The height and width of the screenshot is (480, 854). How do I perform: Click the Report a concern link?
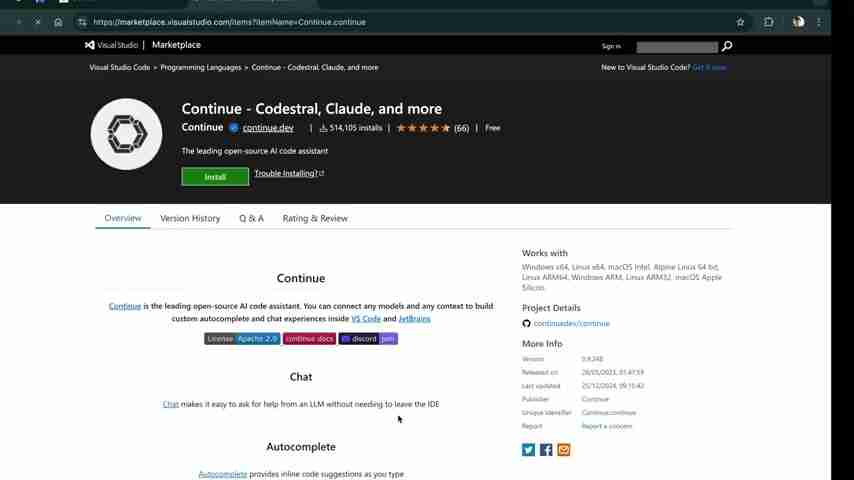tap(607, 426)
